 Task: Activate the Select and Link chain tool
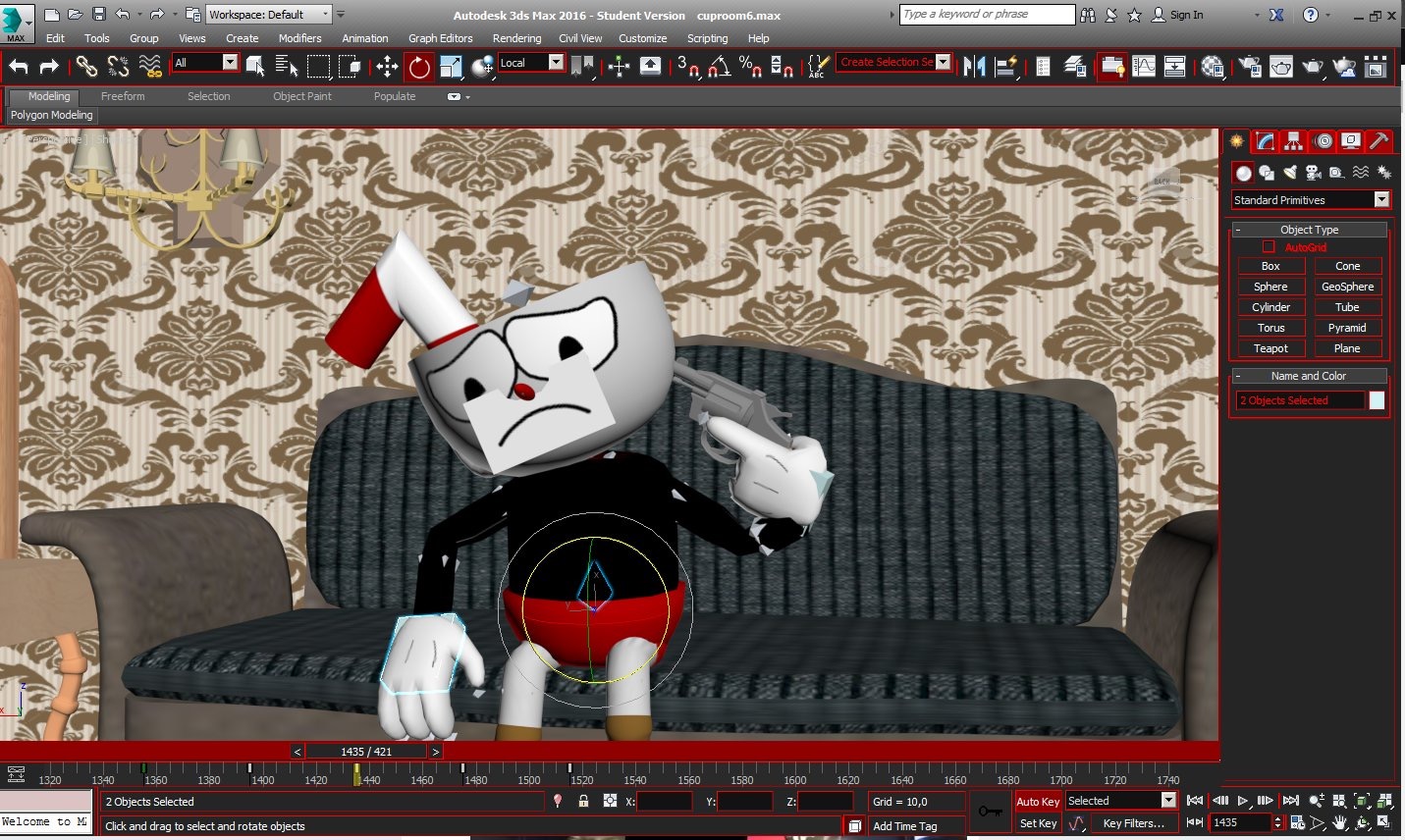[87, 66]
